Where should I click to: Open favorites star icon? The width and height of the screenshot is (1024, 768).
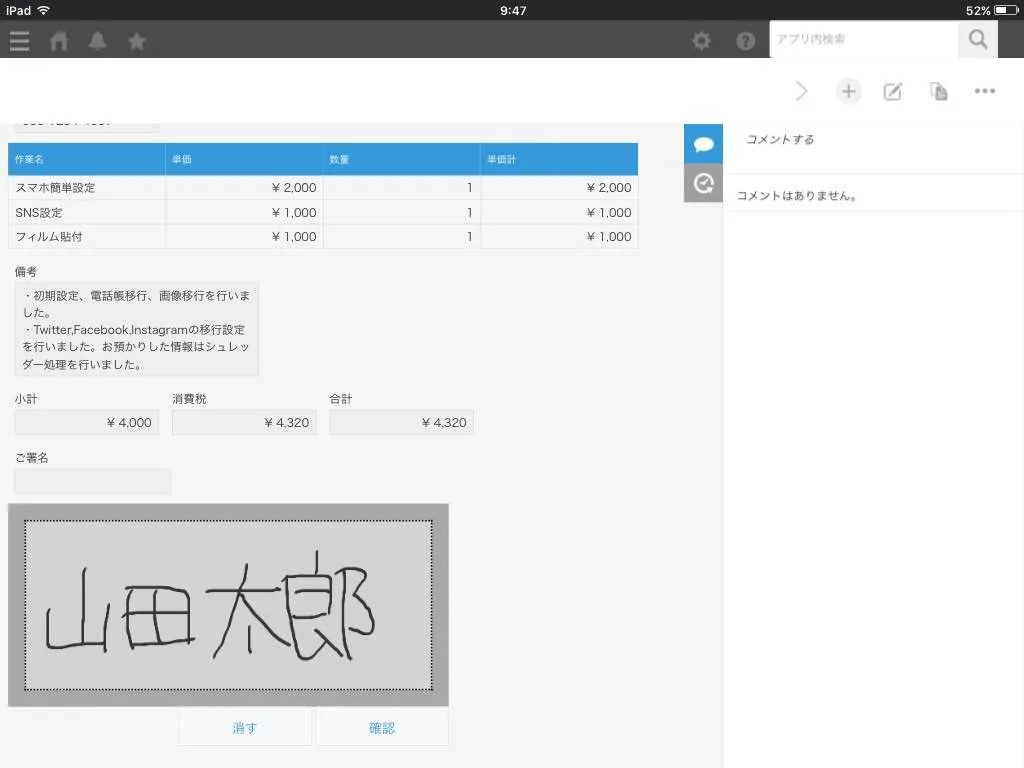(x=137, y=41)
